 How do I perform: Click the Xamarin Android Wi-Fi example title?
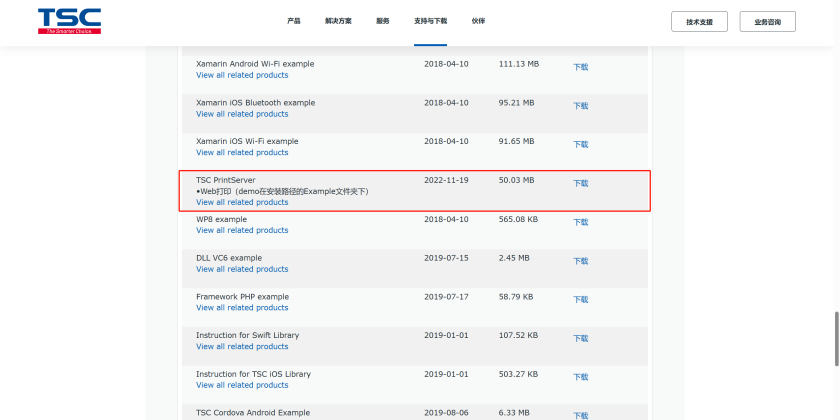point(255,64)
